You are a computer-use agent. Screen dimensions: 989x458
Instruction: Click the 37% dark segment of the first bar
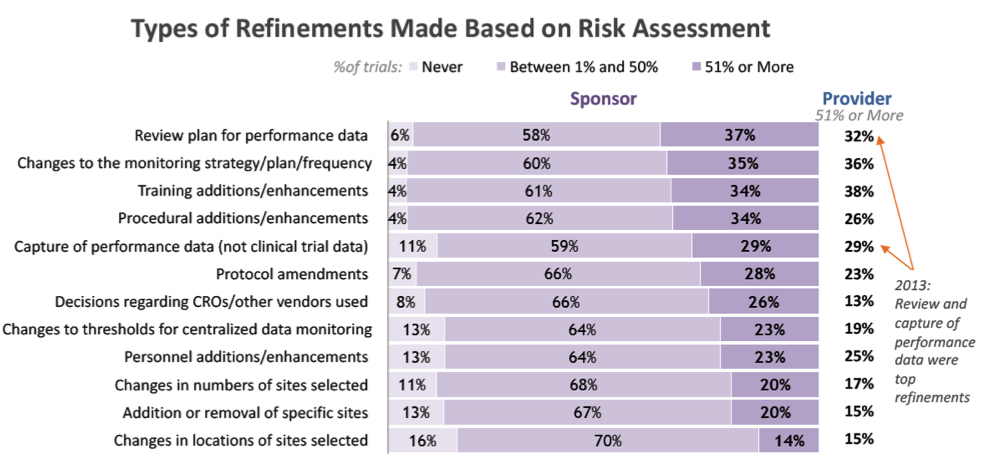pos(740,135)
